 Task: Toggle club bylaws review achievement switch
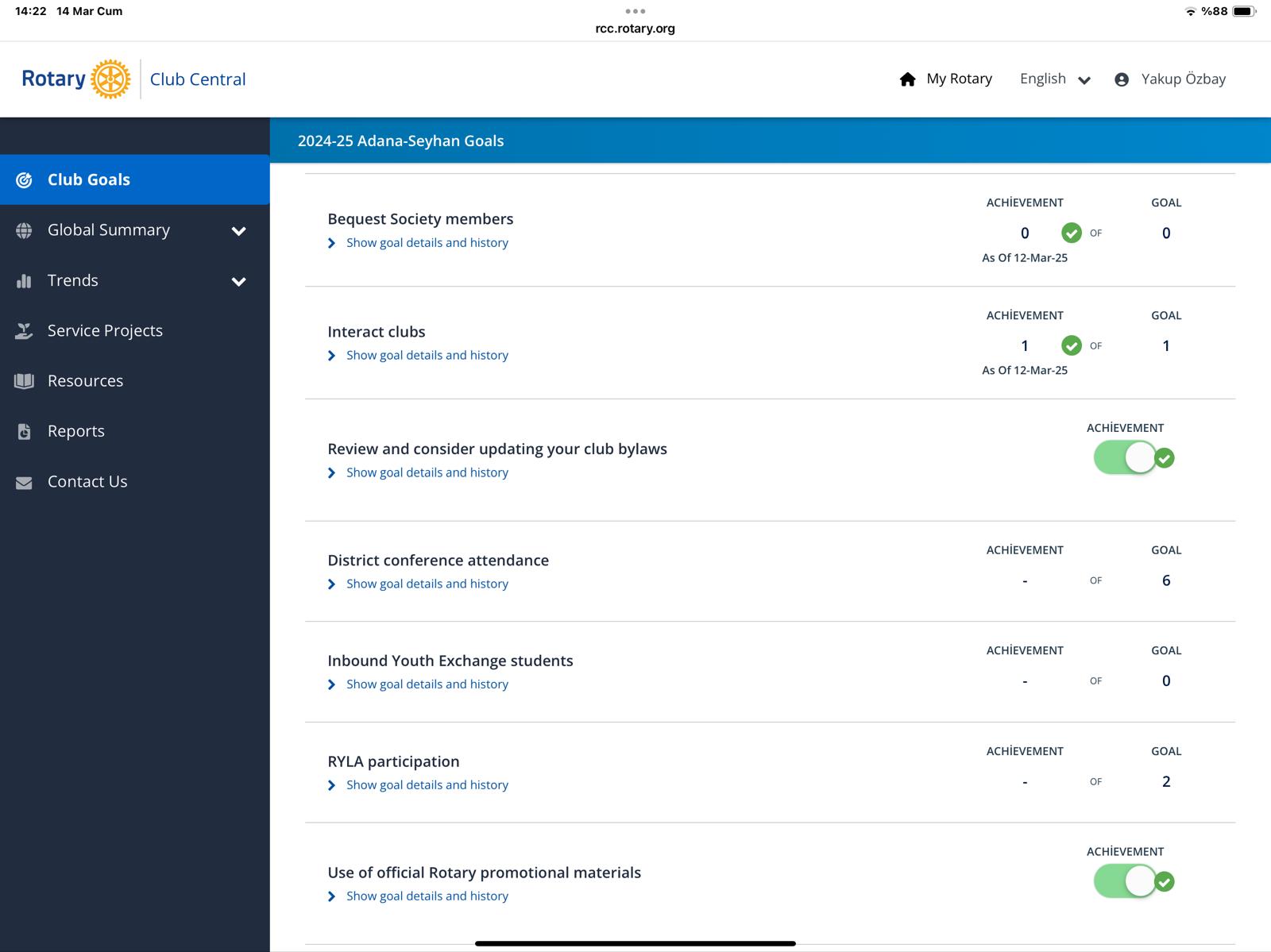tap(1126, 458)
